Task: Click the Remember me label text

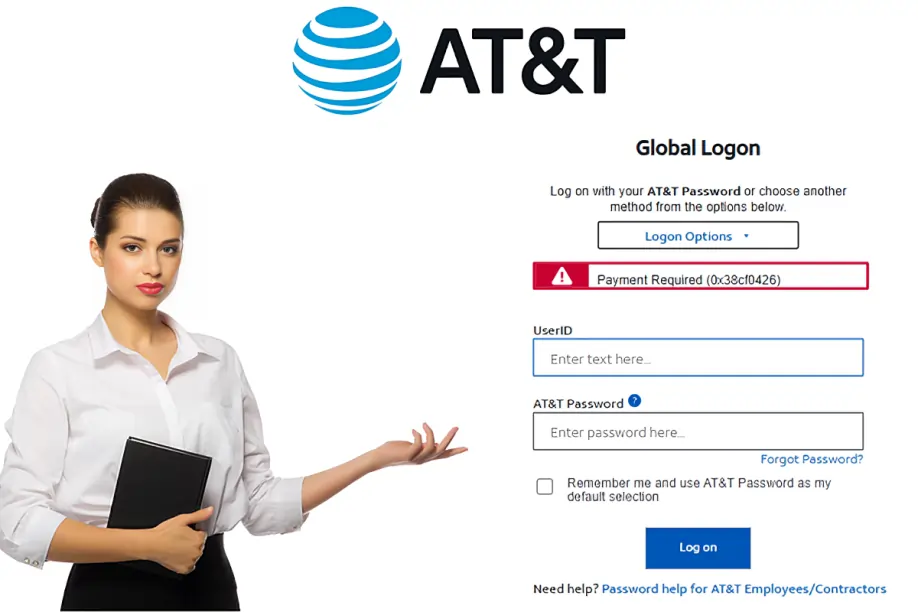Action: (x=699, y=490)
